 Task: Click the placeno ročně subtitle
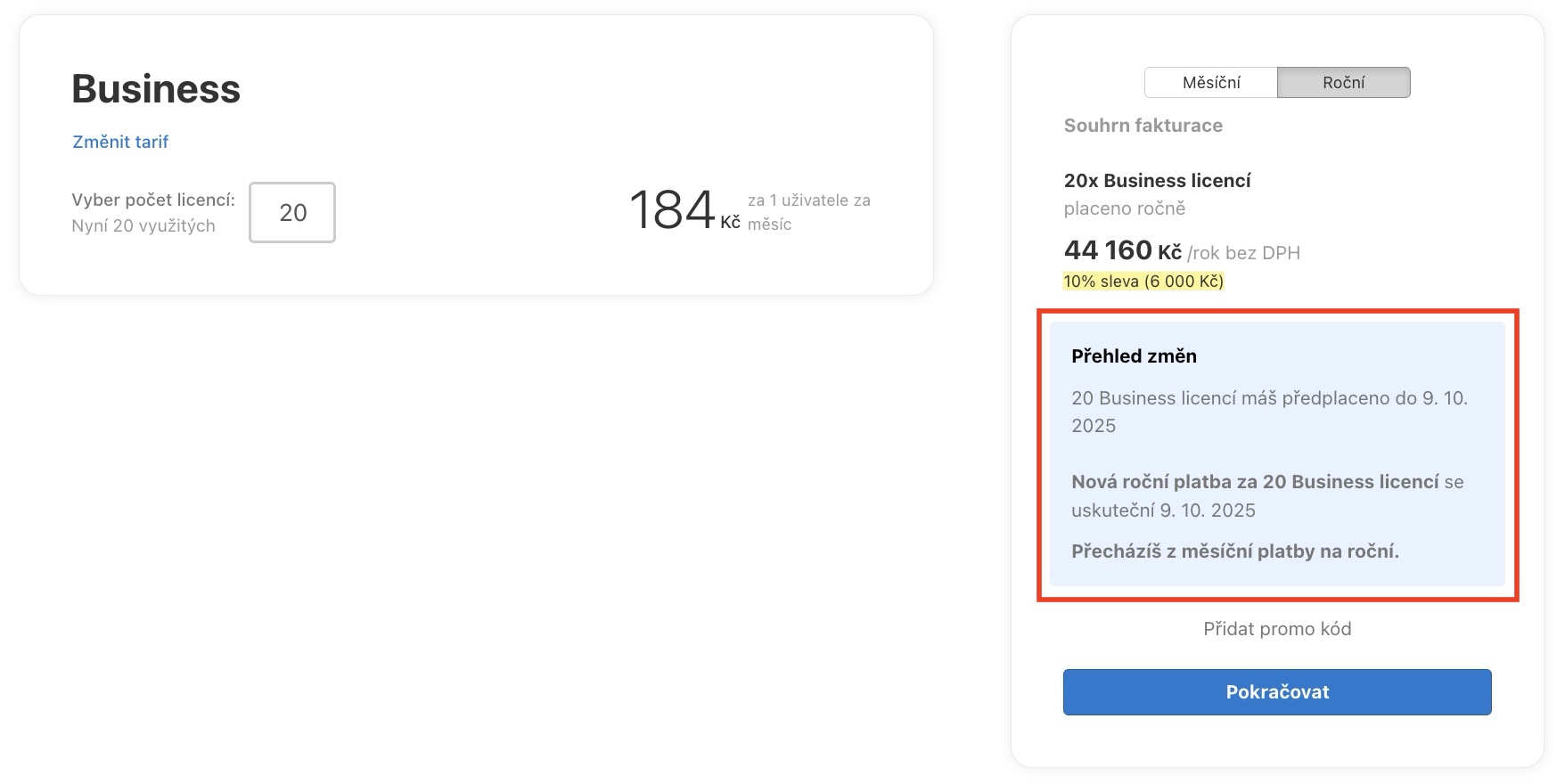click(1125, 208)
